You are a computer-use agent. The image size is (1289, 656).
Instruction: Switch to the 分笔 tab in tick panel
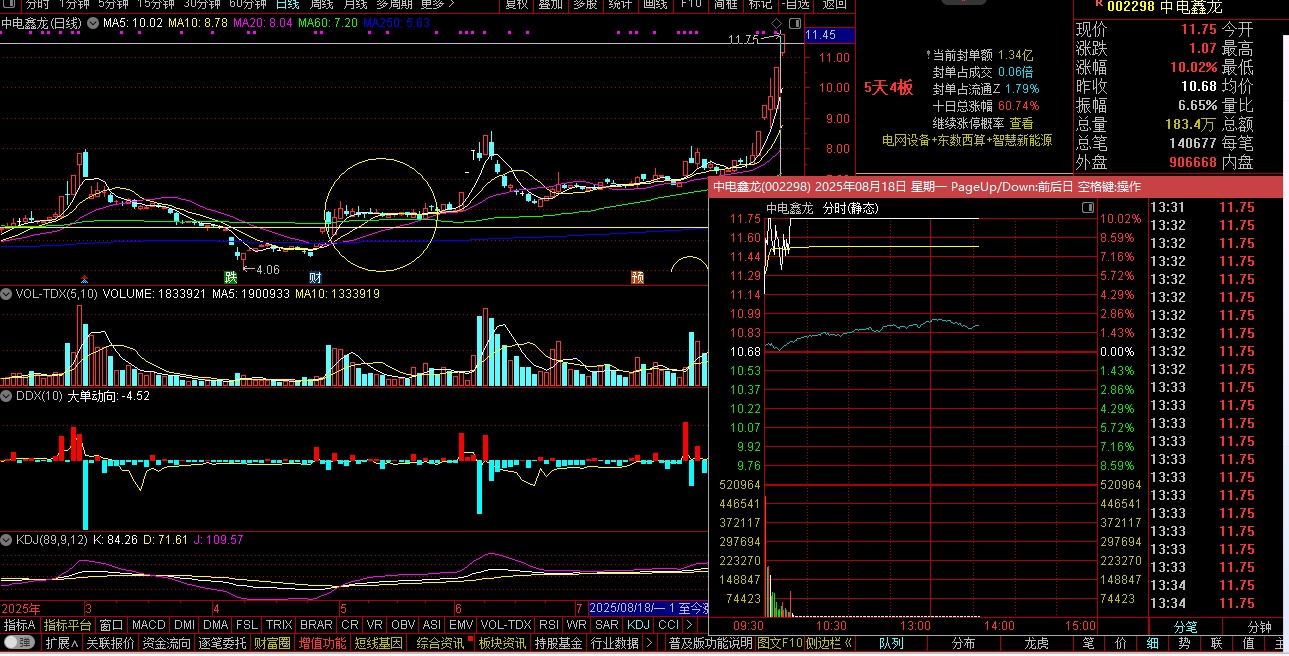coord(1184,627)
